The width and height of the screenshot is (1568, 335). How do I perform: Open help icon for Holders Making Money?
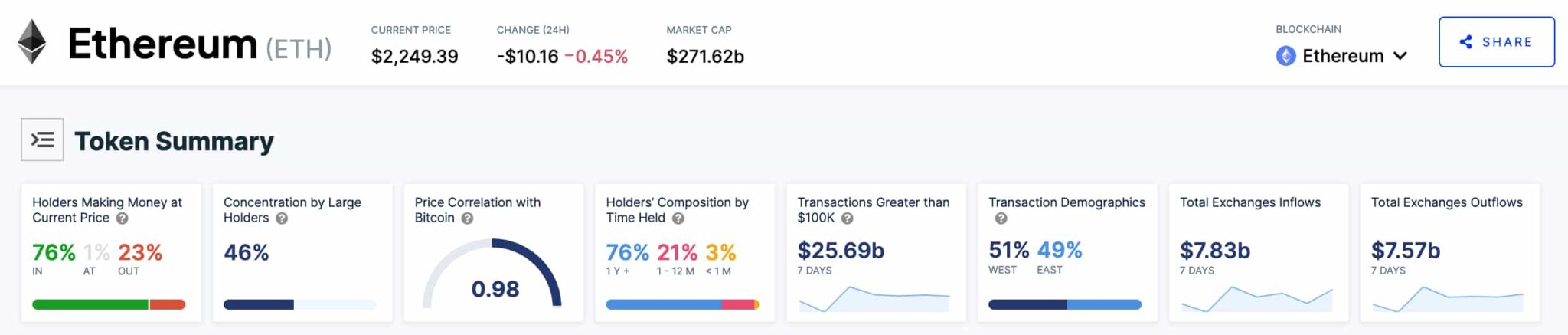pos(122,218)
